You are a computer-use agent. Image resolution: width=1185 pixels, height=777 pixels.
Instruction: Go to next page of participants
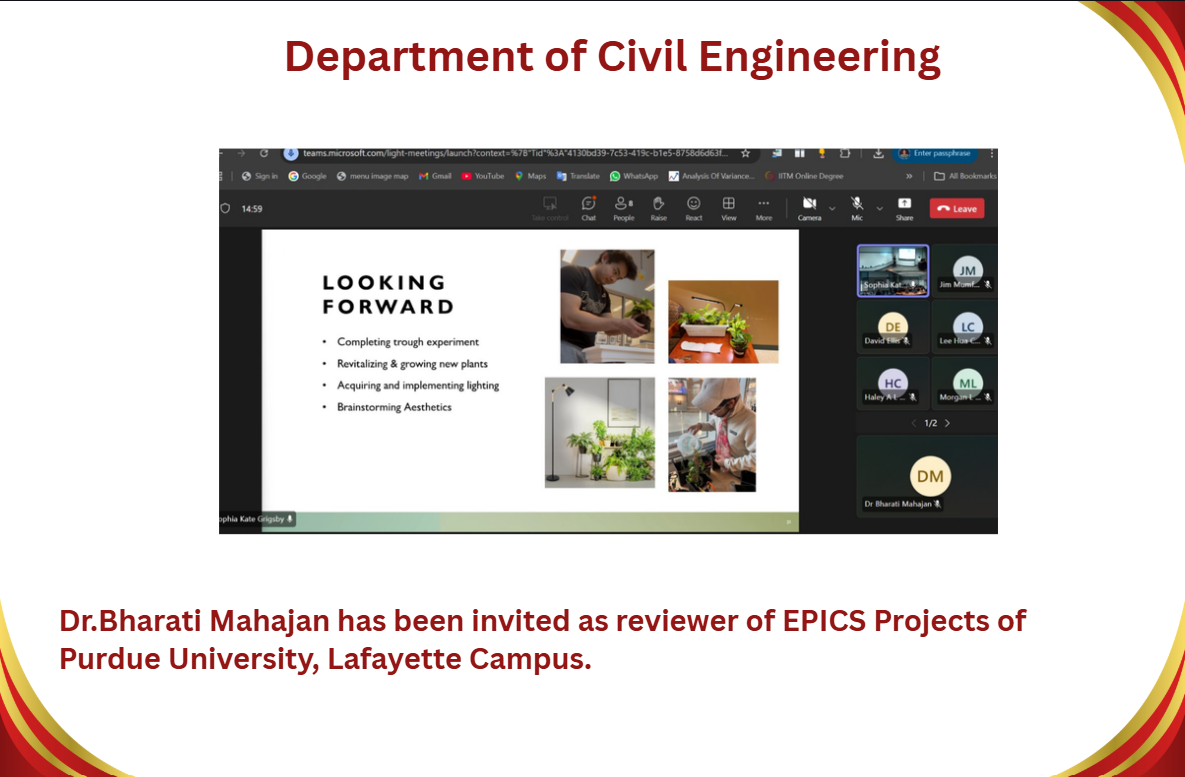pyautogui.click(x=948, y=423)
